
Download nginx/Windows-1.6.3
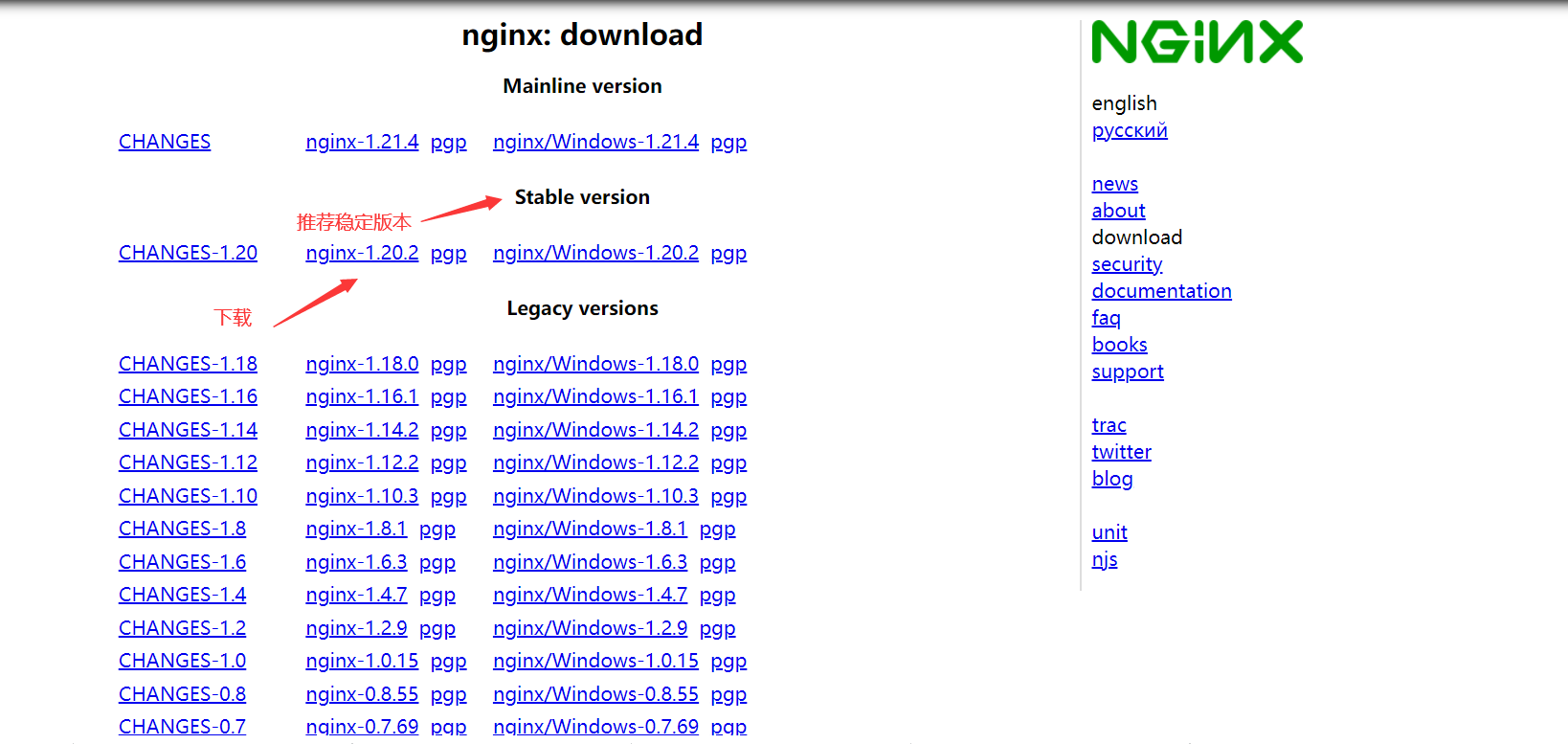click(x=590, y=562)
